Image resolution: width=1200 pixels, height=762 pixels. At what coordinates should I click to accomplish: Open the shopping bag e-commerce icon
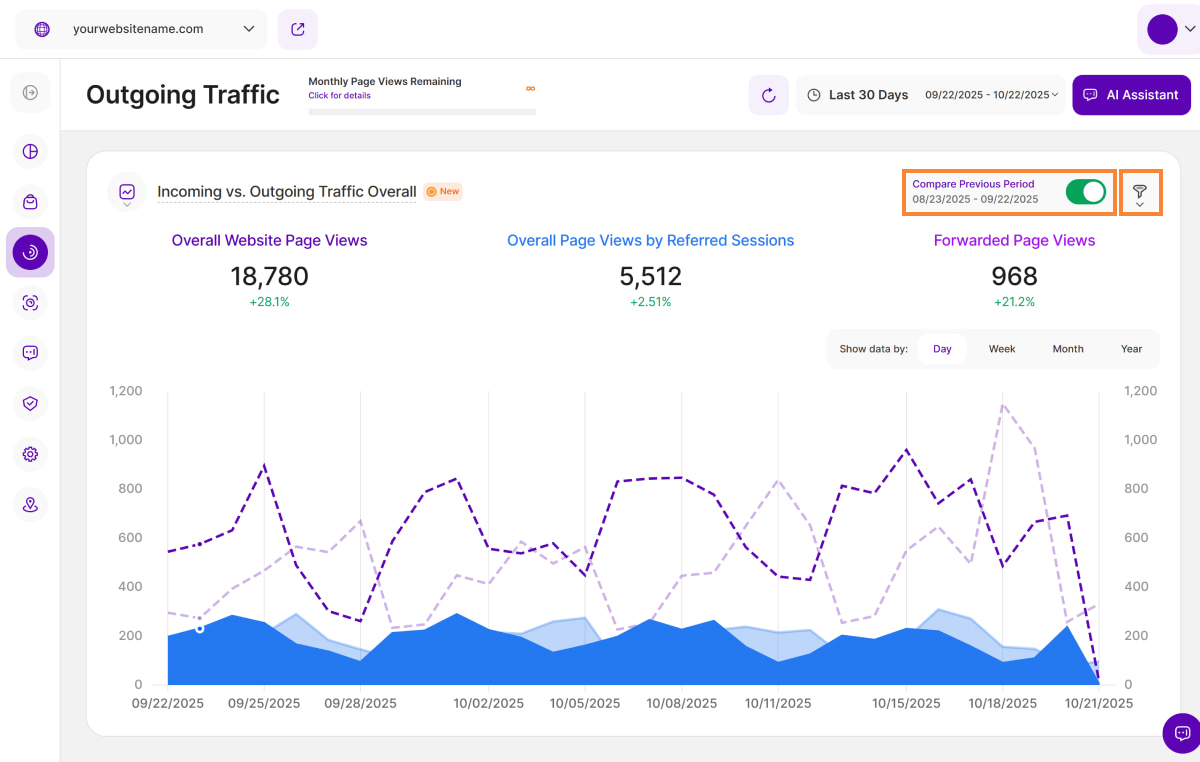click(x=30, y=202)
